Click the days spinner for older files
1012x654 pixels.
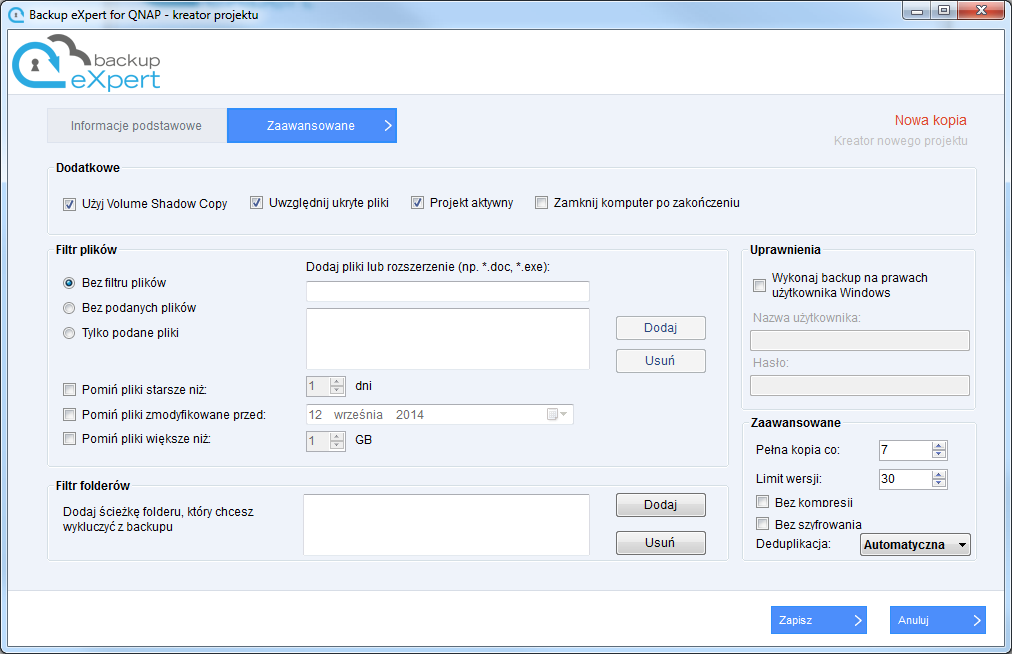click(337, 386)
